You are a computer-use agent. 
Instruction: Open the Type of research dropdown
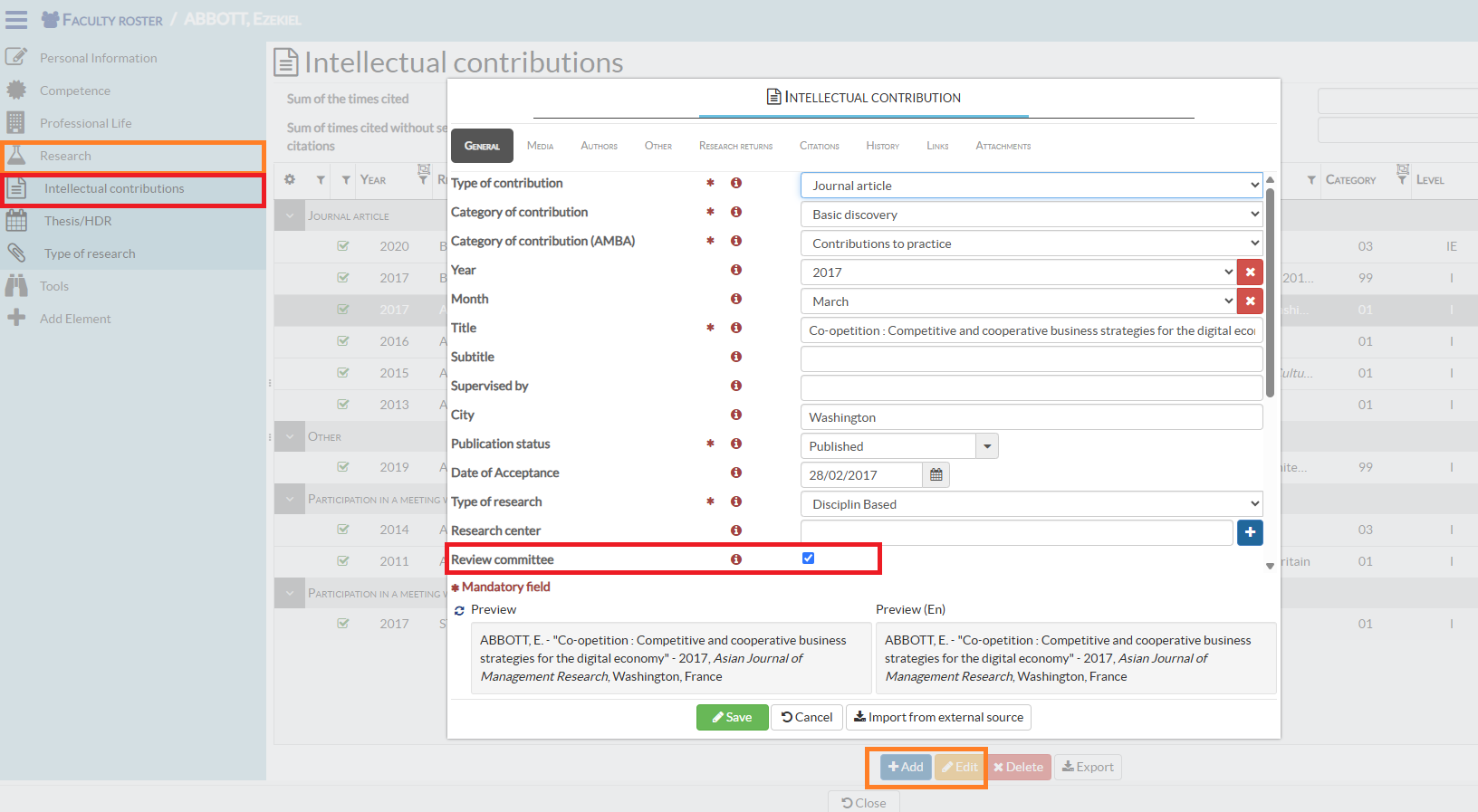click(x=1031, y=504)
